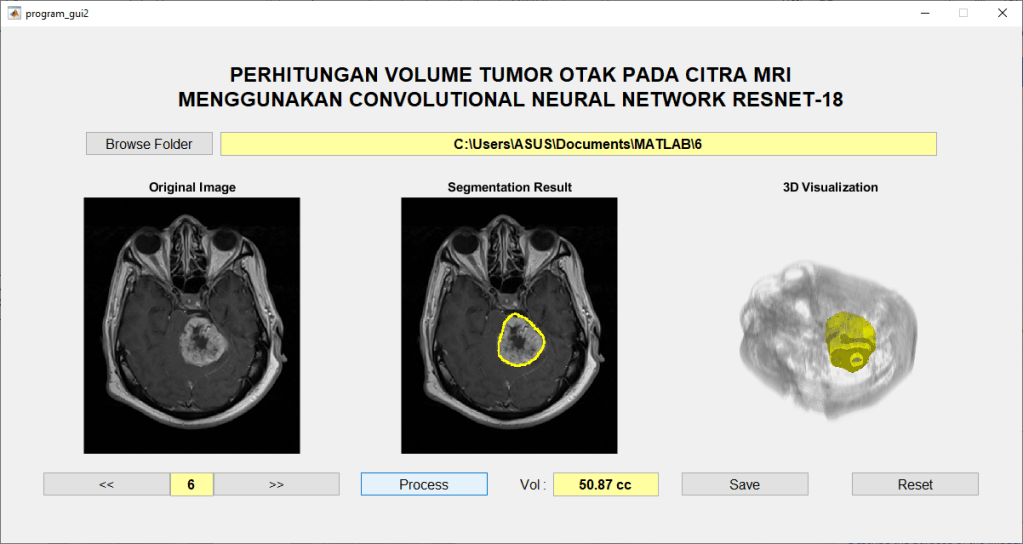Go to previous slice with << button
Image resolution: width=1023 pixels, height=544 pixels.
(106, 484)
